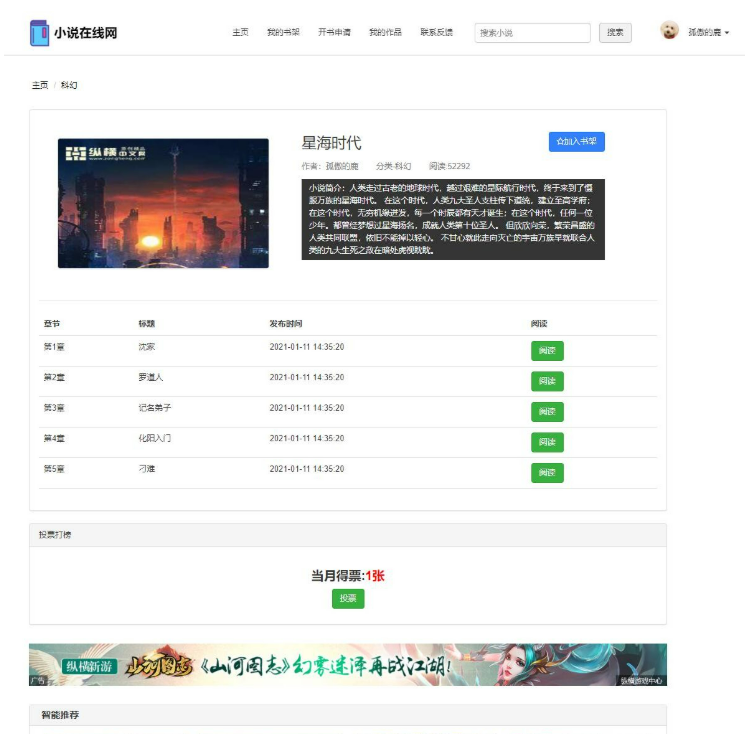The image size is (745, 734).
Task: Click the 科幻 breadcrumb link
Action: pos(69,85)
